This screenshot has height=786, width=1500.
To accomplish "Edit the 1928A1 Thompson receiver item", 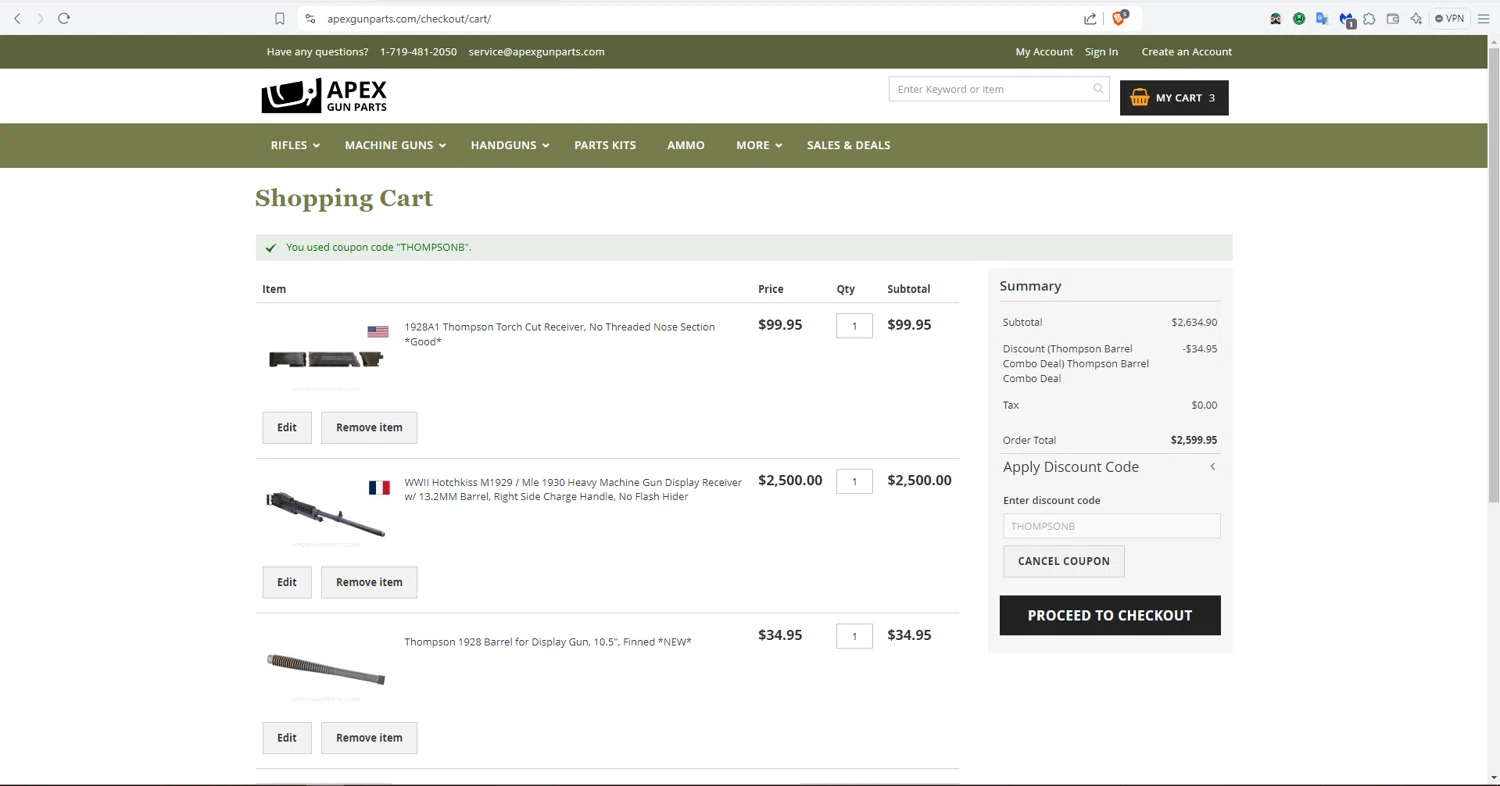I will 287,427.
